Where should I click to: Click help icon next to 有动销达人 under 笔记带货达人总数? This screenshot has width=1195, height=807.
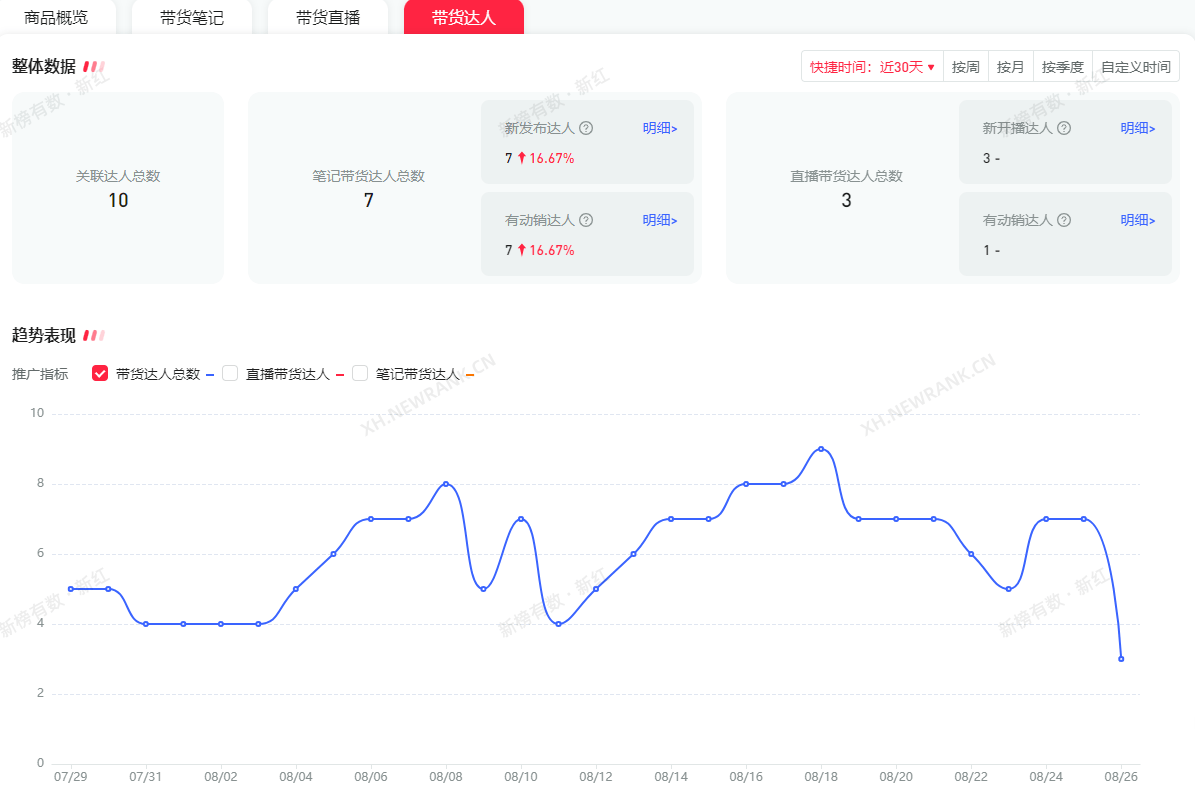point(586,220)
